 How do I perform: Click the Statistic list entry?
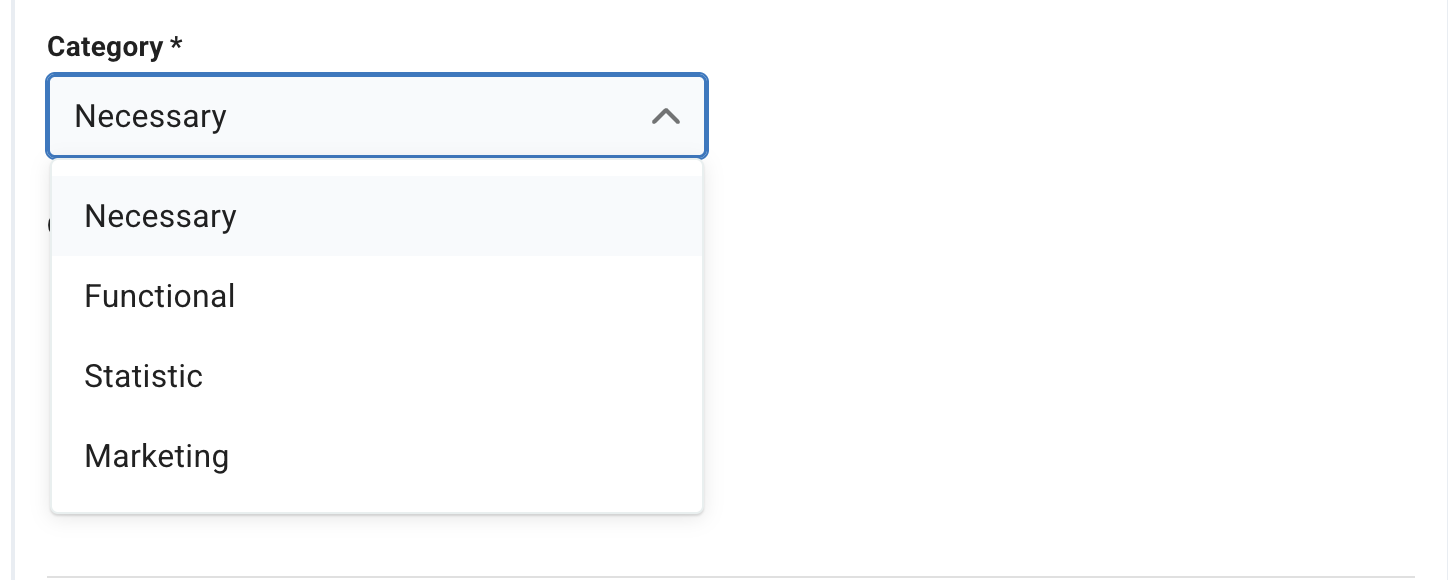coord(144,376)
